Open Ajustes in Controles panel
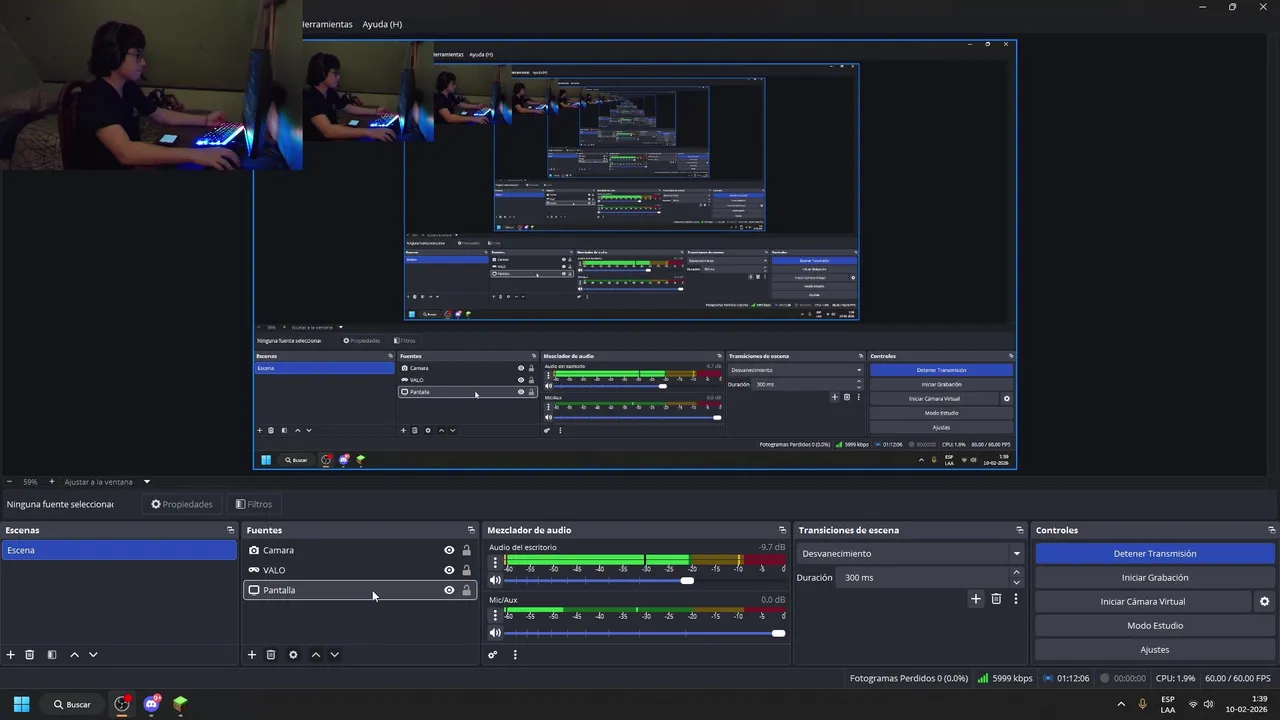The height and width of the screenshot is (720, 1280). tap(1155, 650)
